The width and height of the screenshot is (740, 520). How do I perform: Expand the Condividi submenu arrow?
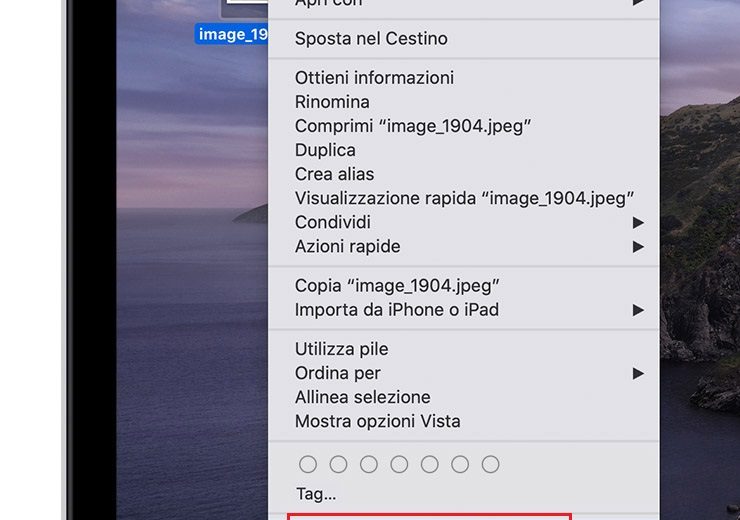pos(638,222)
